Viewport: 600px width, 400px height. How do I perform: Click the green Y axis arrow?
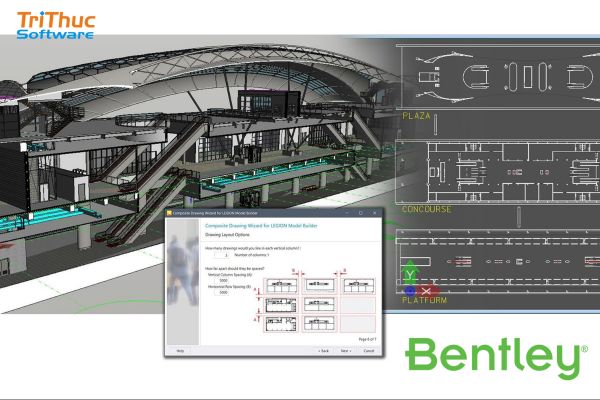pos(410,273)
